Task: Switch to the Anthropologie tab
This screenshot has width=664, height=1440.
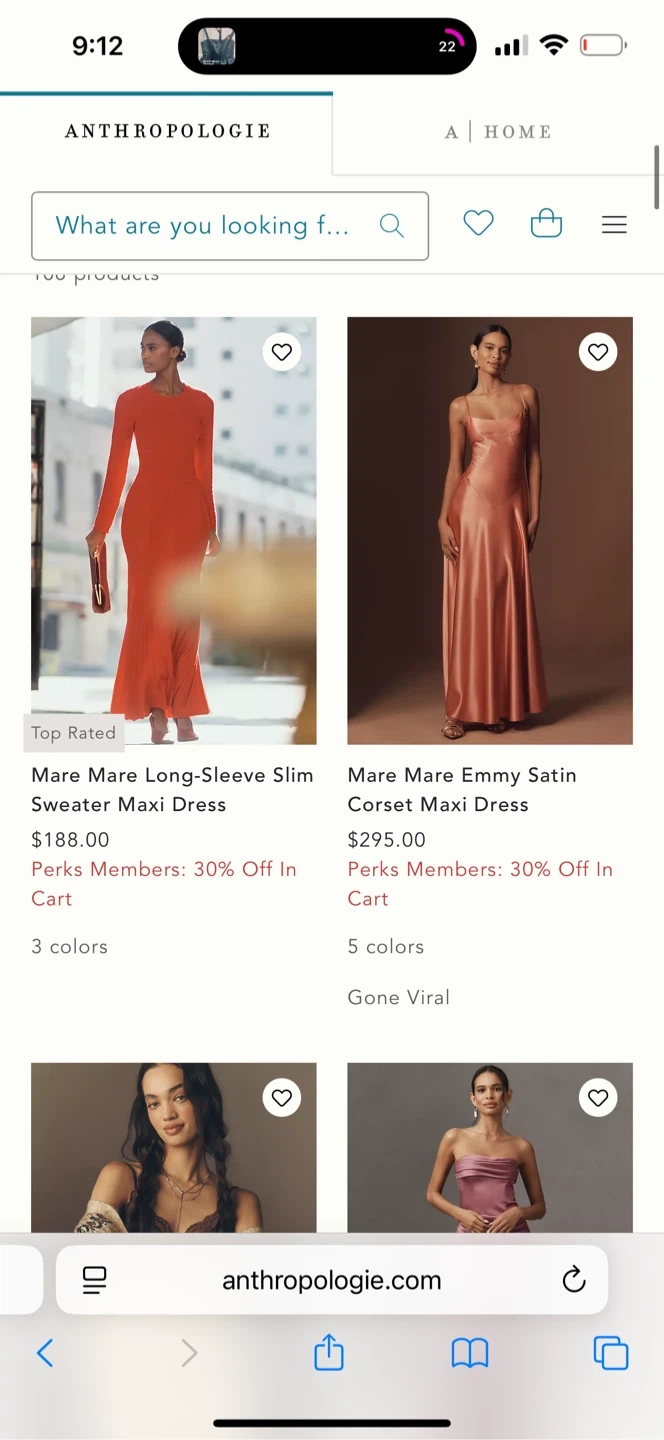Action: click(167, 131)
